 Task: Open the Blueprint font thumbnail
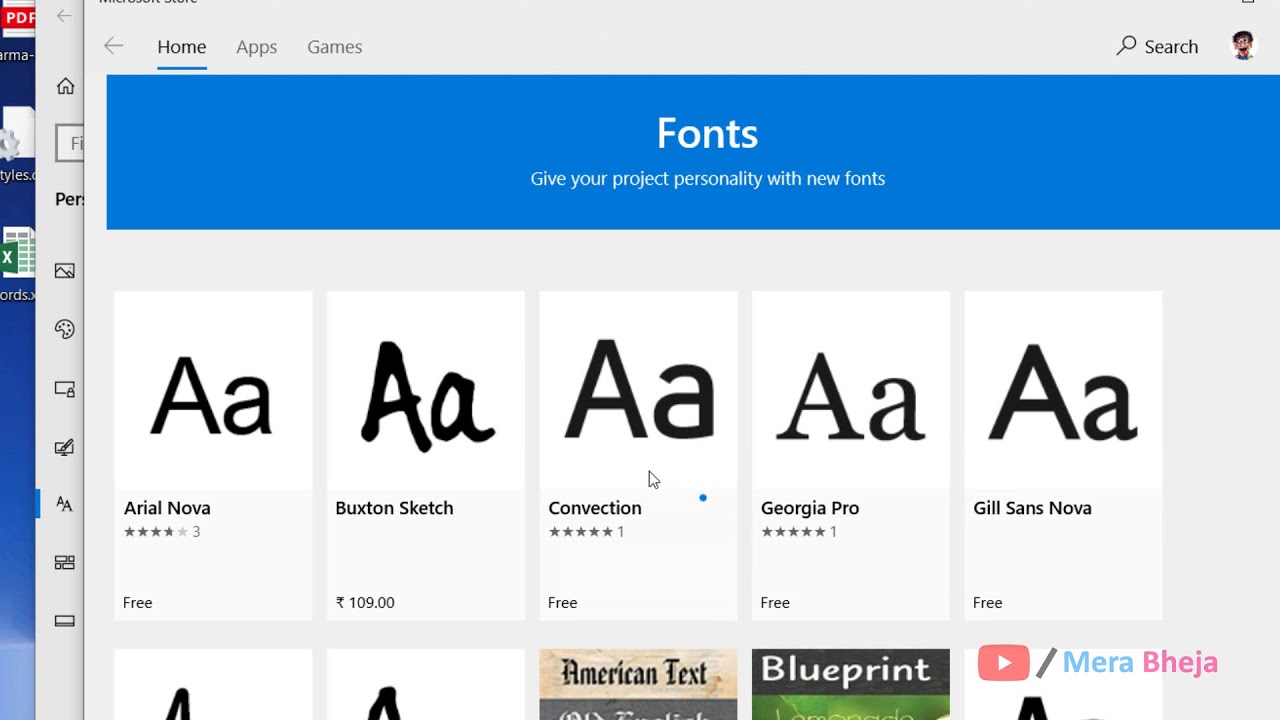coord(851,685)
